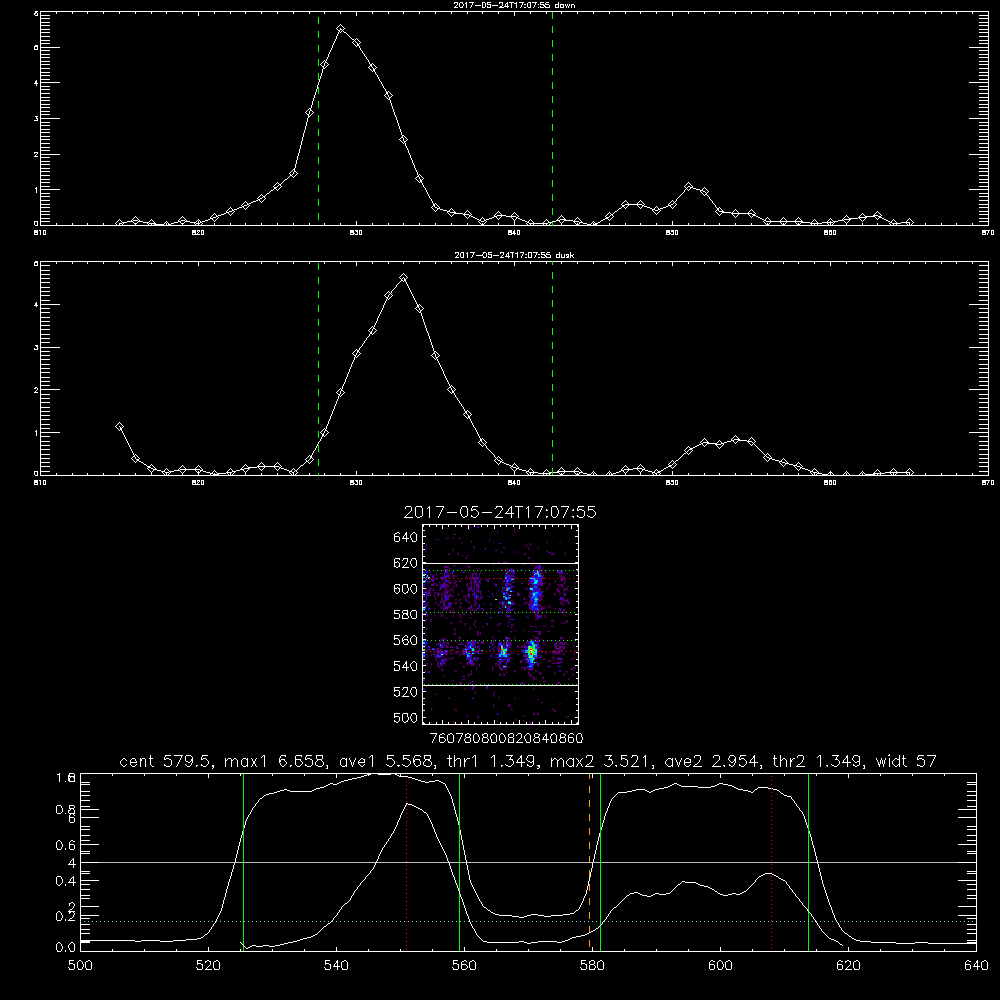
Task: Select the "widt 57" value in the stats line
Action: [x=906, y=761]
